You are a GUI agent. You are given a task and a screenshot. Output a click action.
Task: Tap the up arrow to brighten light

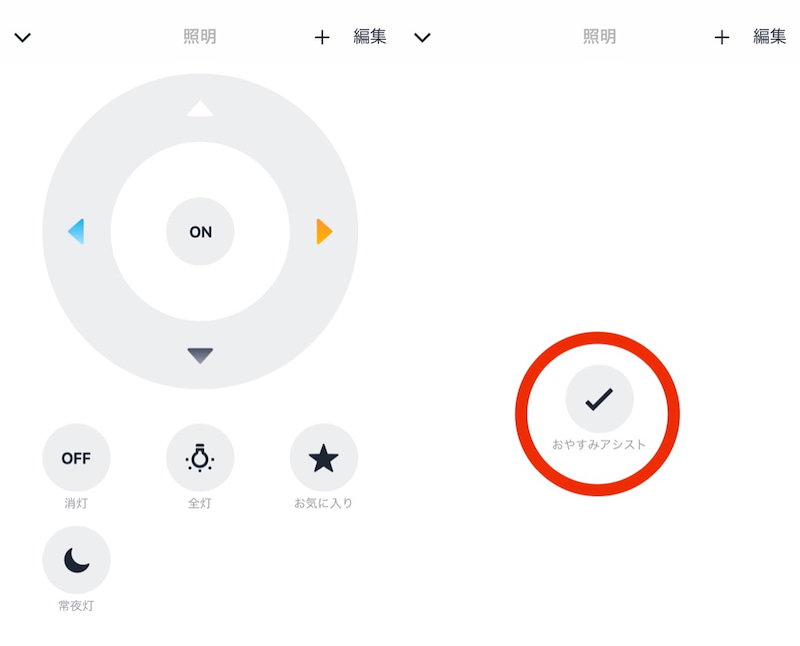point(200,108)
